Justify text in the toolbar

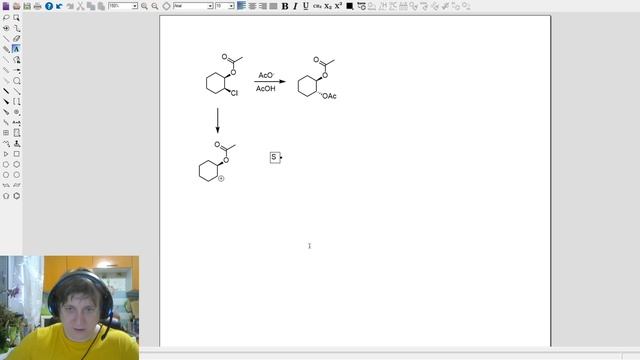click(273, 6)
